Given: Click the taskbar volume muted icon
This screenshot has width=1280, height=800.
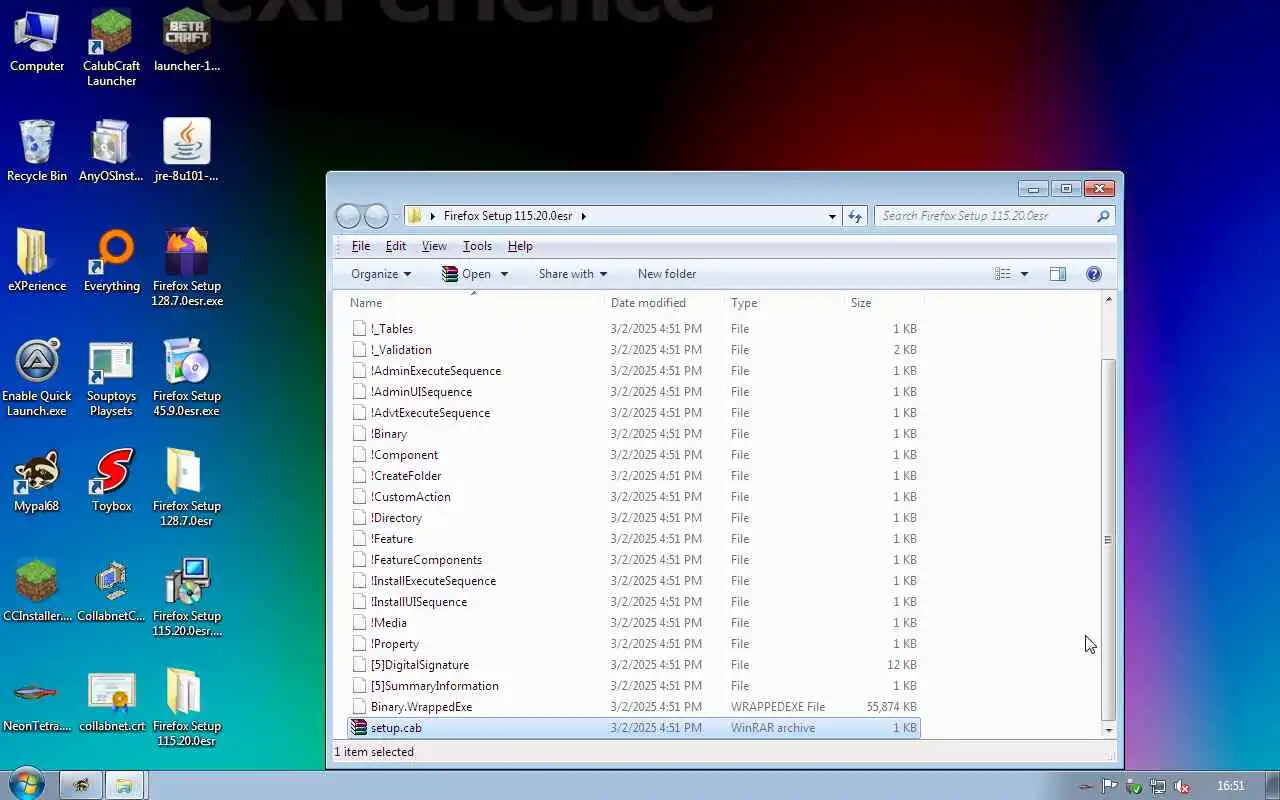Looking at the screenshot, I should 1182,786.
